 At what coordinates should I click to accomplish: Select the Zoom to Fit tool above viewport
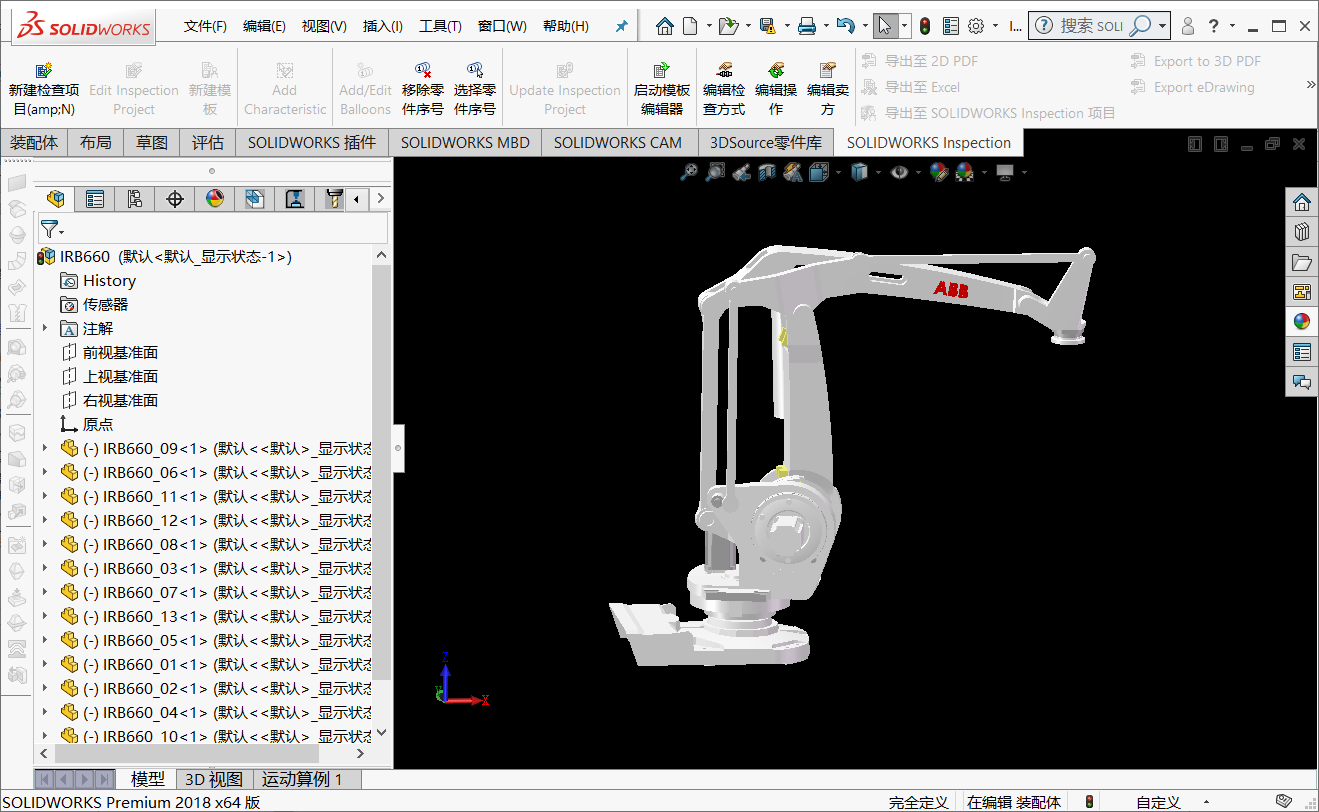[688, 172]
